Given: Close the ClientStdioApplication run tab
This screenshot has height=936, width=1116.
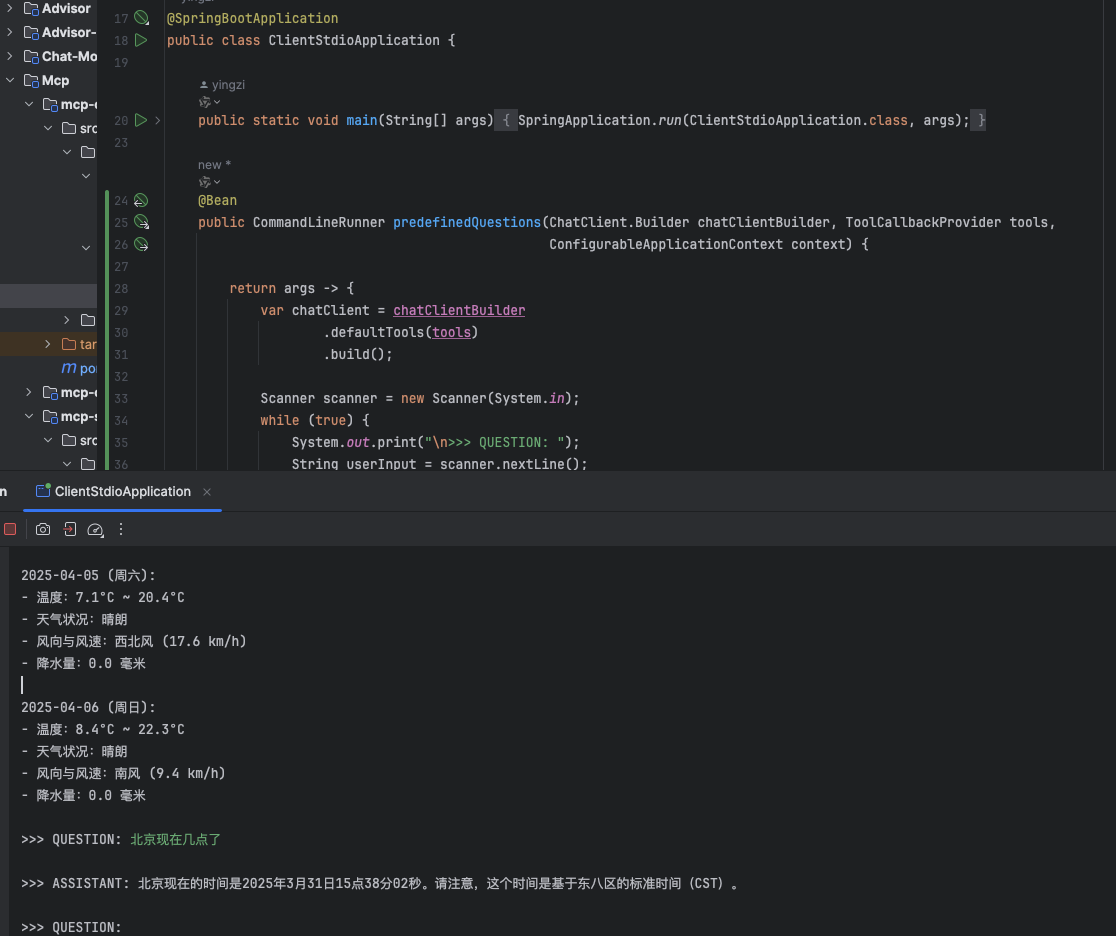Looking at the screenshot, I should pyautogui.click(x=207, y=492).
